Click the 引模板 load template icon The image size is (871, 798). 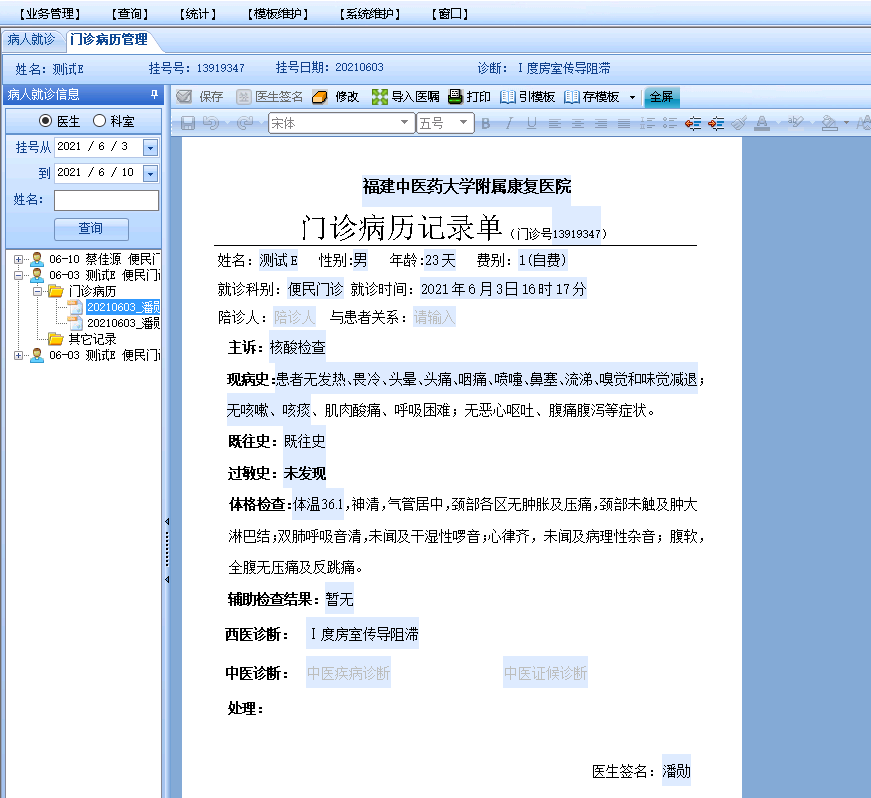point(507,97)
